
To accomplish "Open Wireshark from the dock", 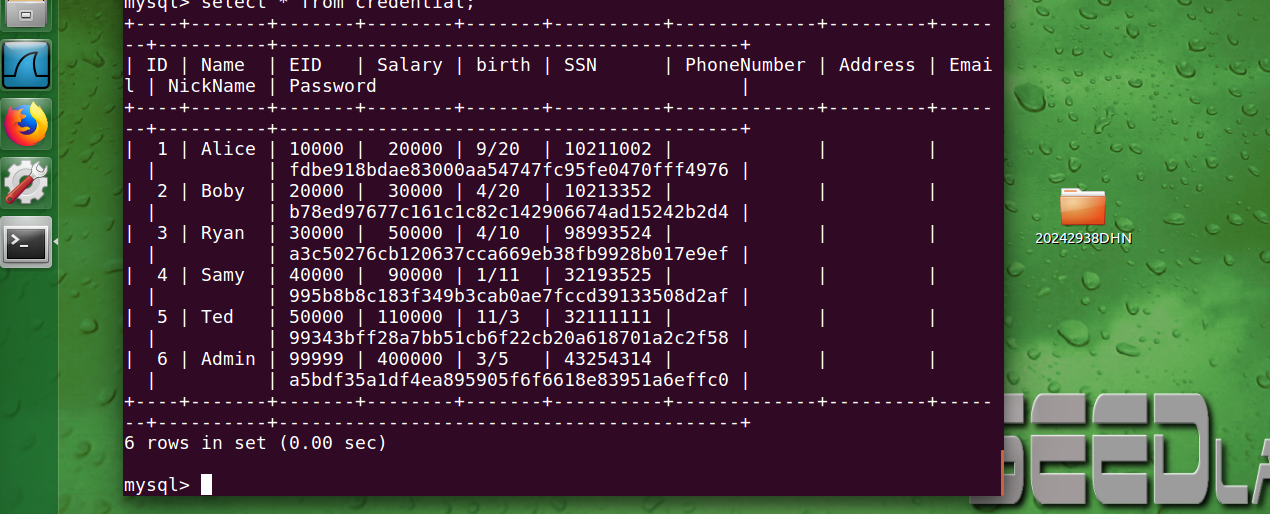I will click(x=26, y=66).
